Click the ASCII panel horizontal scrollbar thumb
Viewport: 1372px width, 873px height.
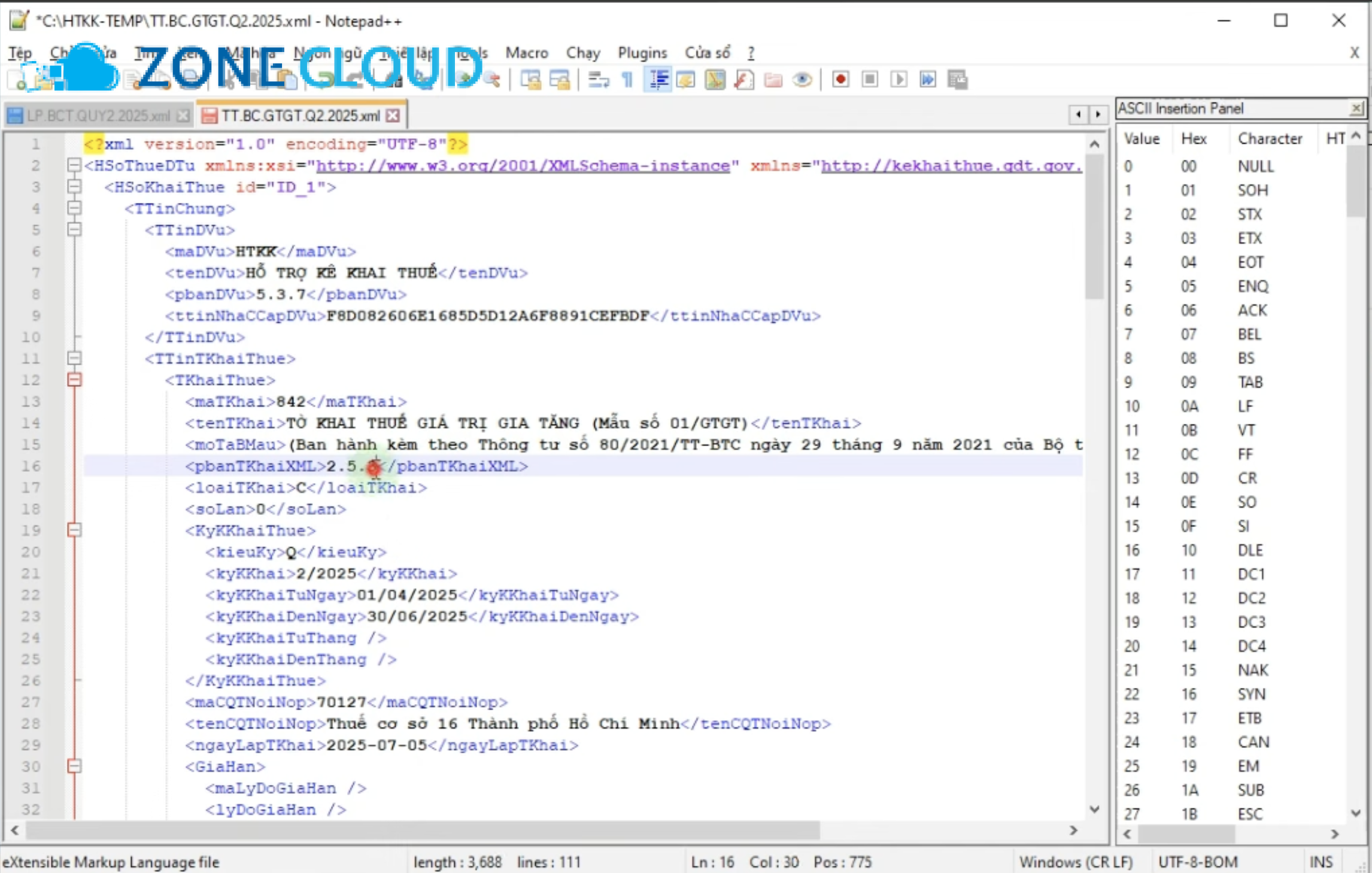pos(1186,833)
